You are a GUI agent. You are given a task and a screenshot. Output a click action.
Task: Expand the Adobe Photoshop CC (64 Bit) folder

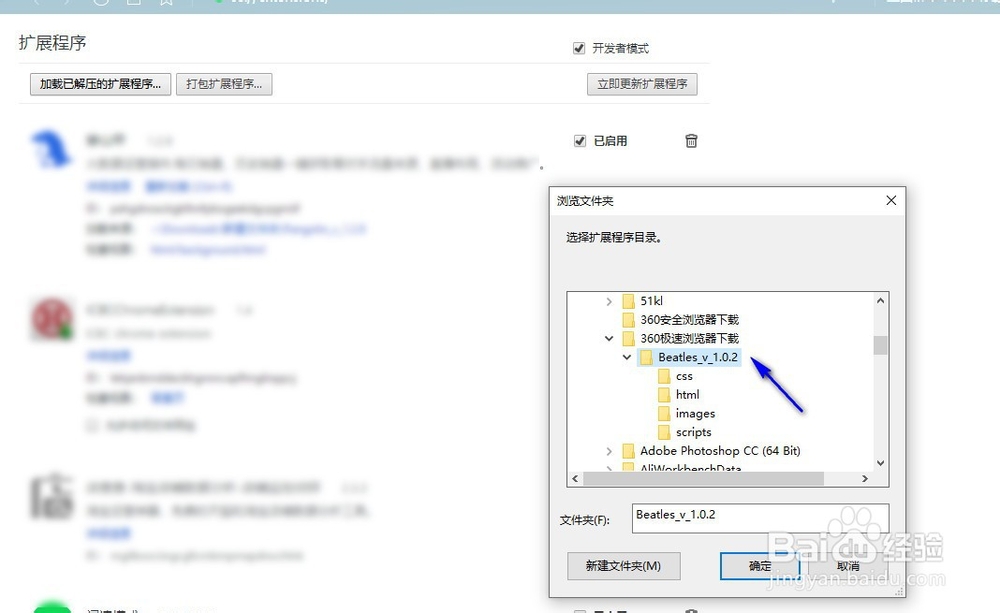pos(610,450)
